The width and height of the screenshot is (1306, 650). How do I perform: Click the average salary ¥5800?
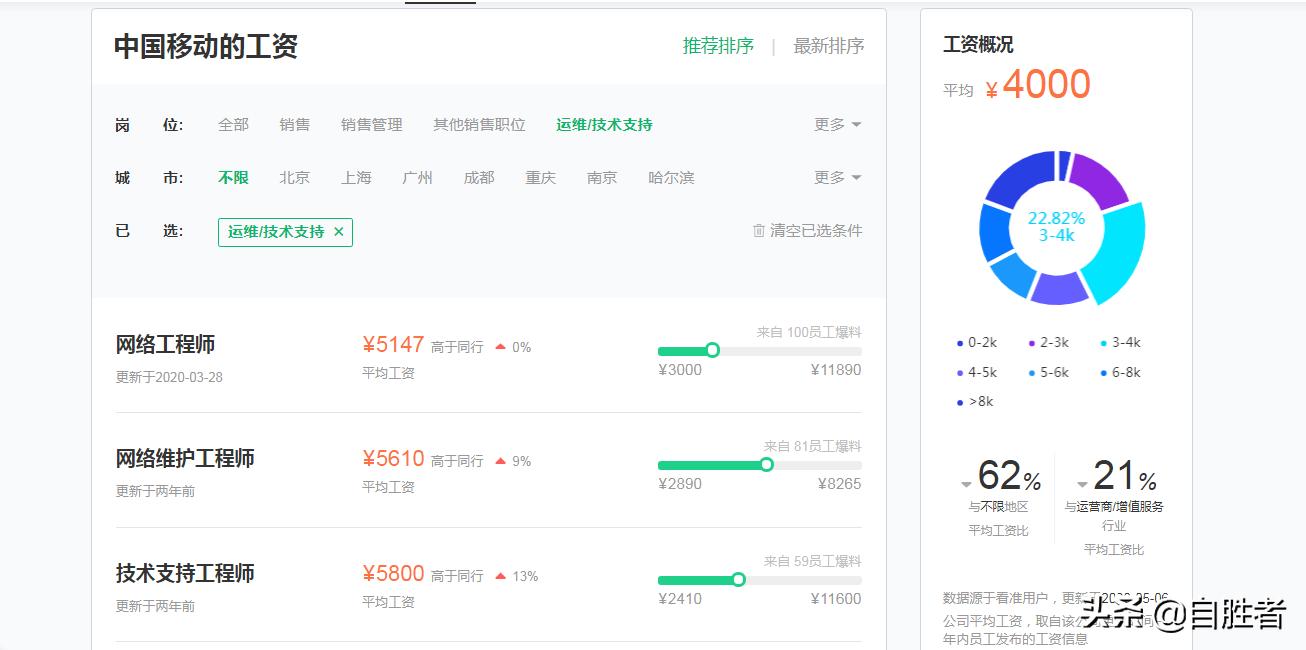coord(393,574)
